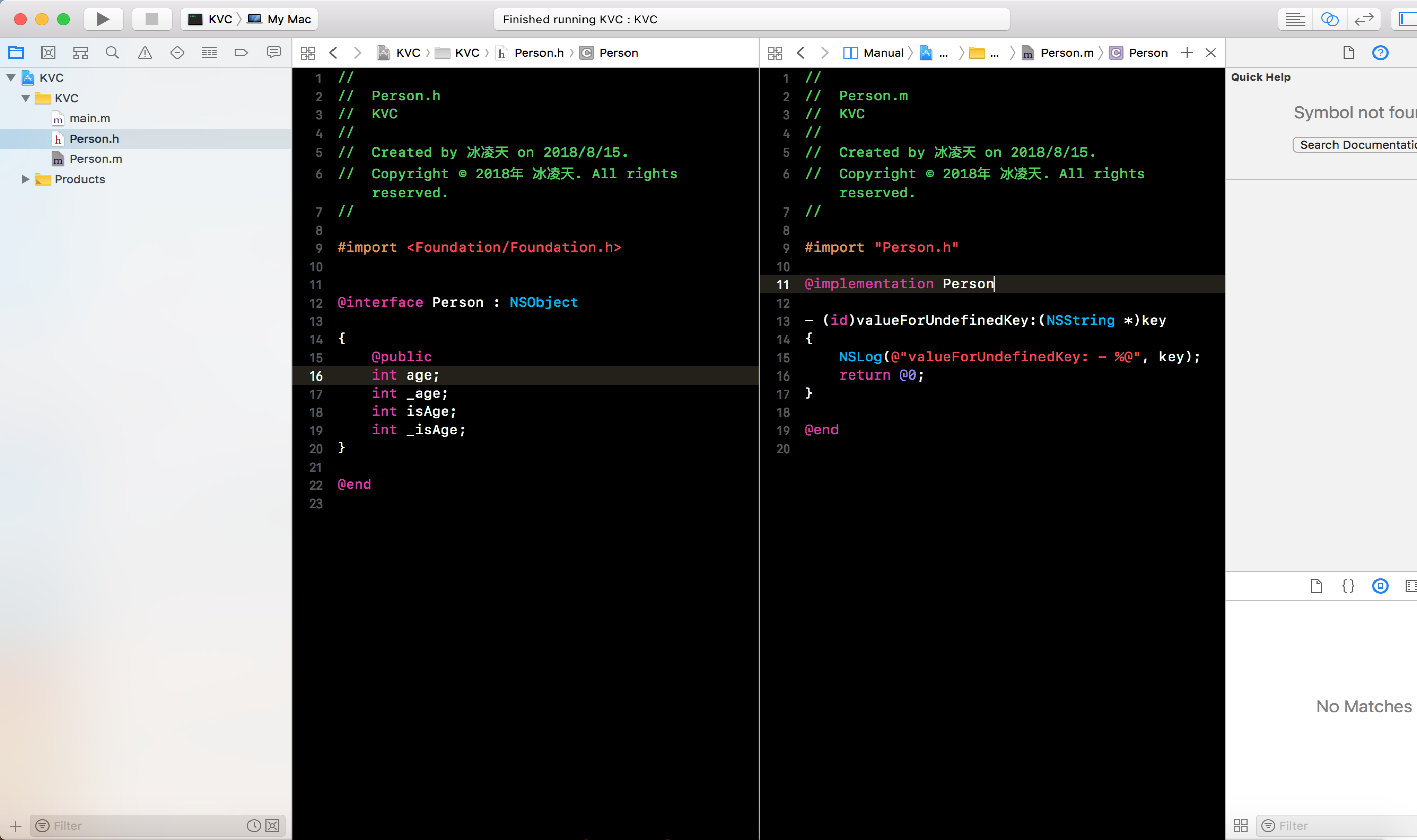Click the Stop button in the toolbar
The width and height of the screenshot is (1417, 840).
(x=151, y=19)
